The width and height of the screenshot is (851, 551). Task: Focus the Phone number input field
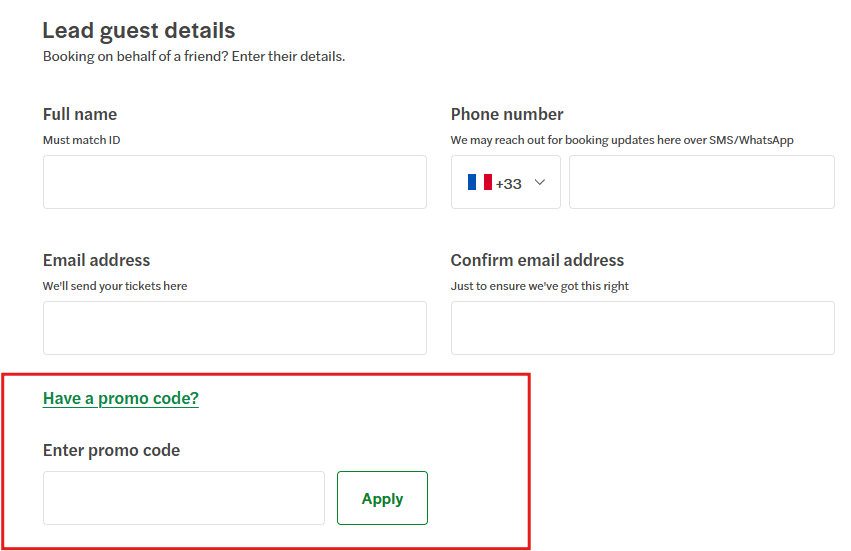pos(701,182)
